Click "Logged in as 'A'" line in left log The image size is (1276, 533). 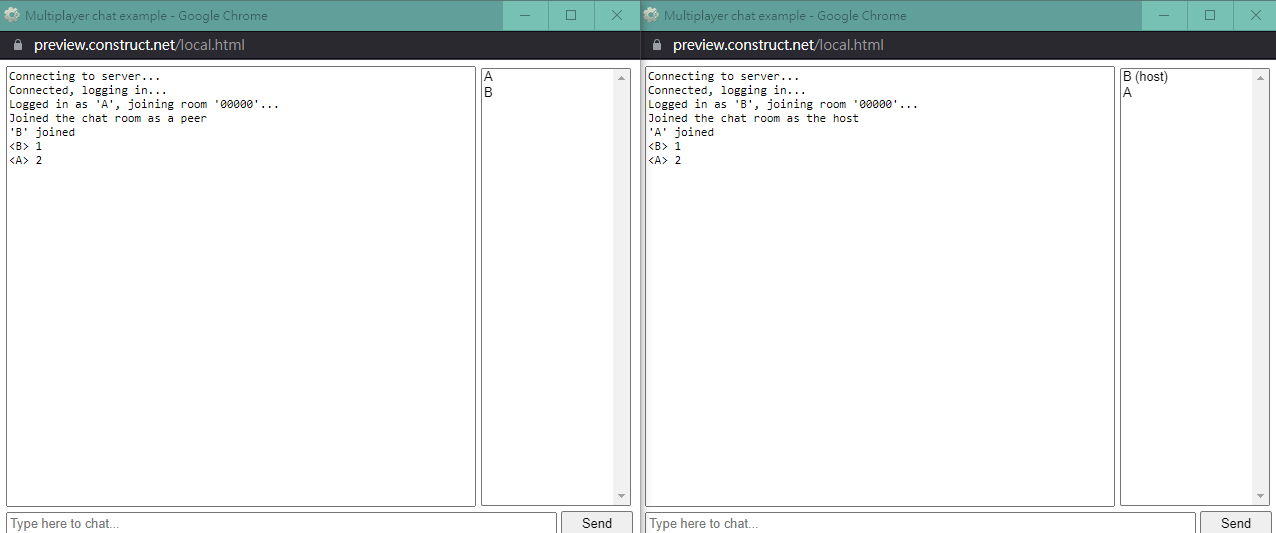tap(144, 104)
